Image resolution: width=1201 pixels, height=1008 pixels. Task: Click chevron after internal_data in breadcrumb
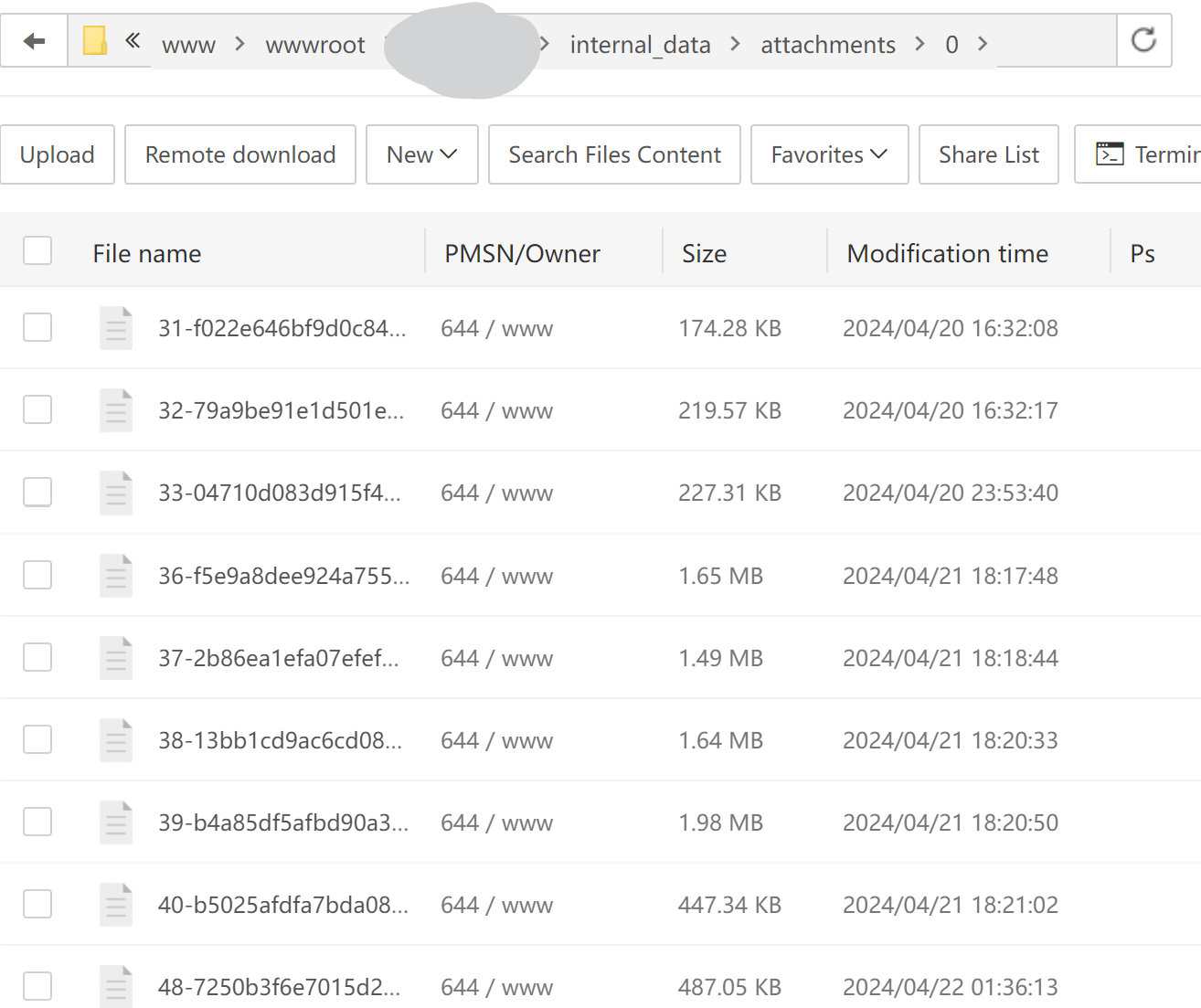[735, 44]
